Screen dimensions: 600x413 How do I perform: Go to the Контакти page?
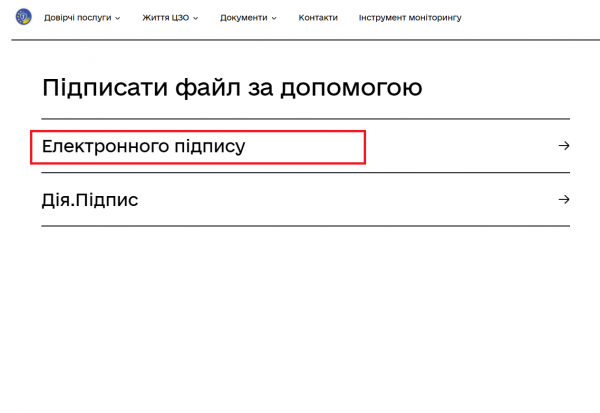(x=318, y=18)
